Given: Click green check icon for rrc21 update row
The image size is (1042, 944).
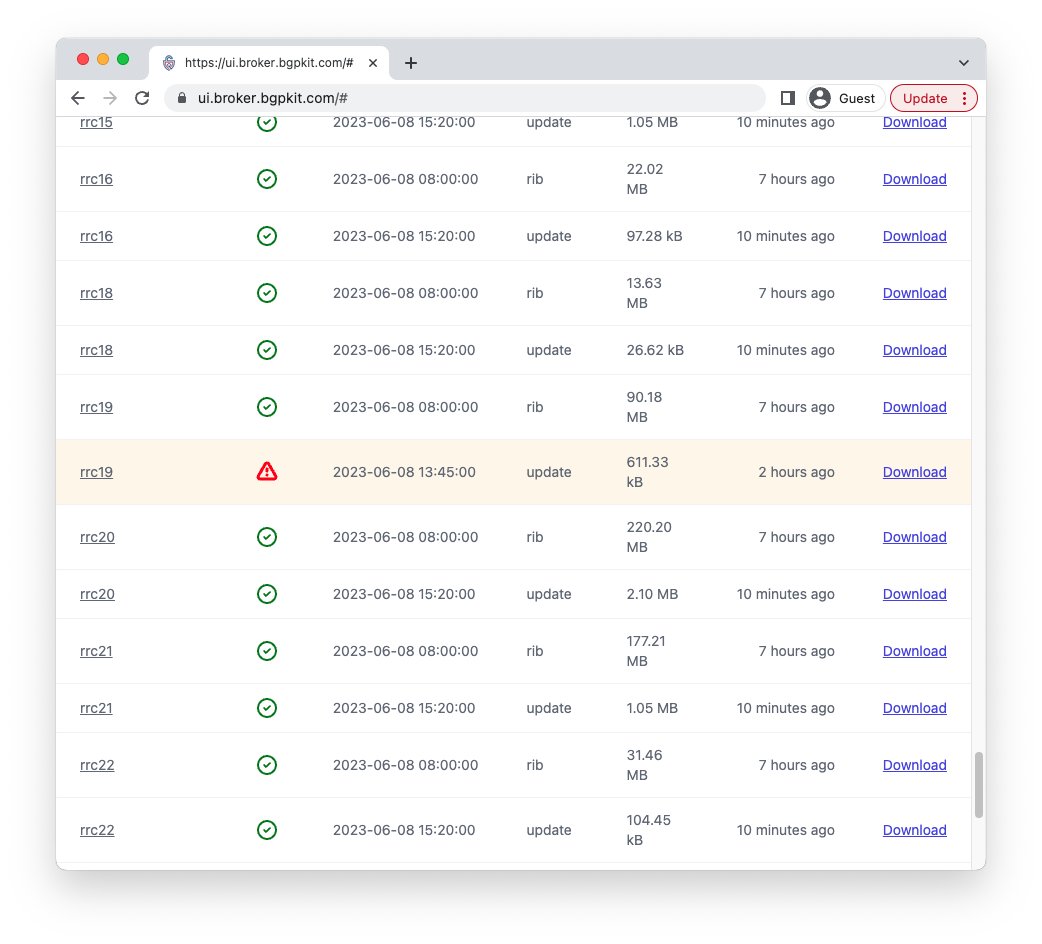Looking at the screenshot, I should tap(267, 708).
